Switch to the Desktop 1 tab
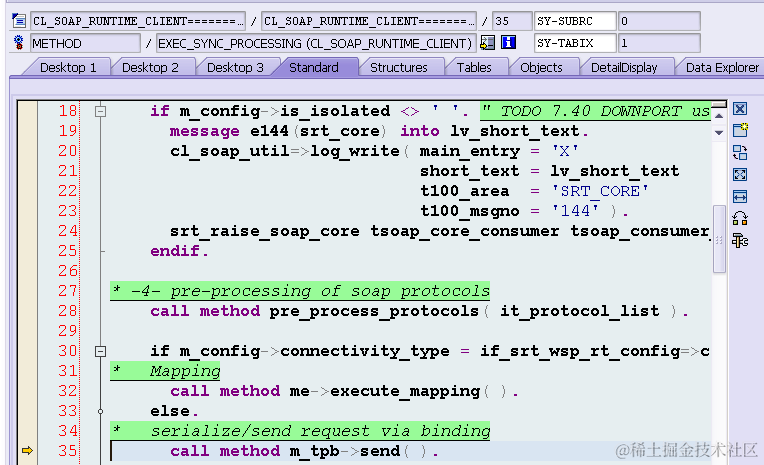The width and height of the screenshot is (764, 465). click(x=68, y=67)
